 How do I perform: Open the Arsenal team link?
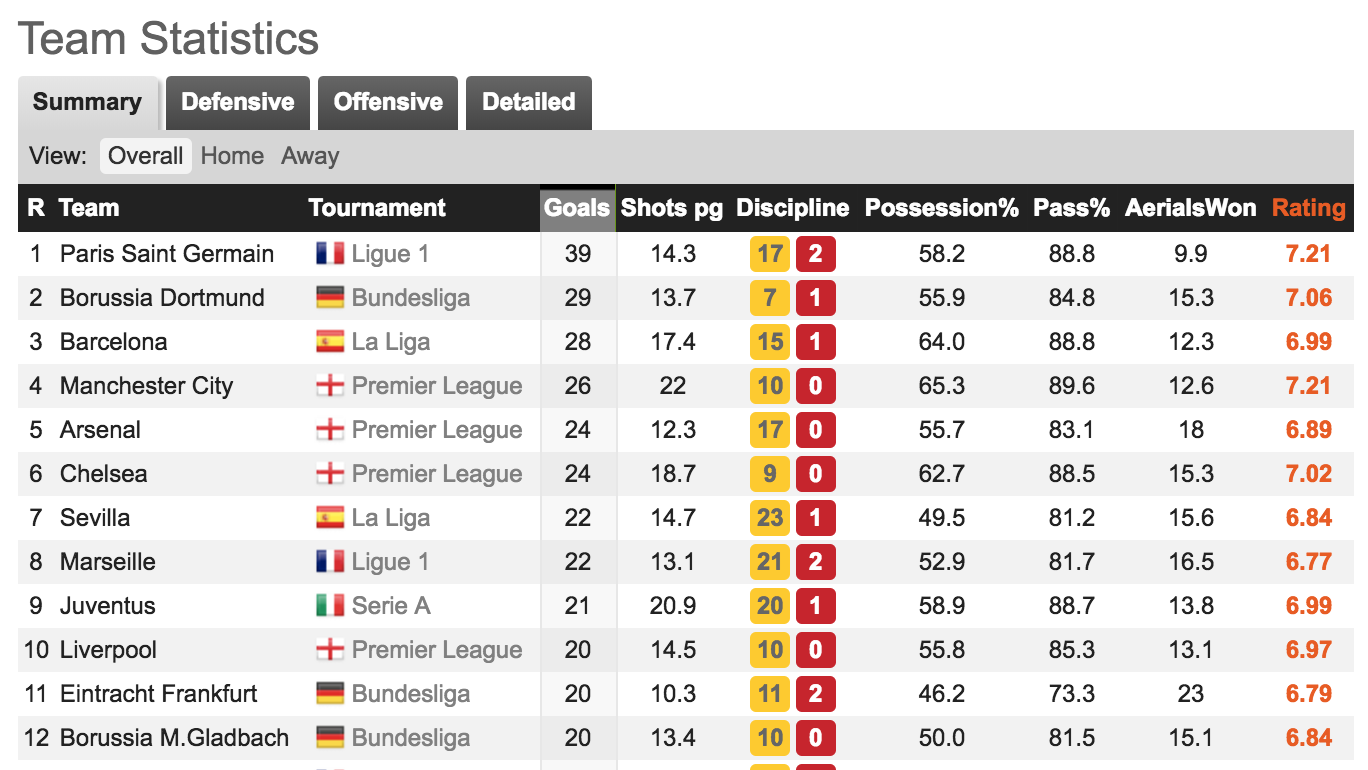[x=100, y=430]
